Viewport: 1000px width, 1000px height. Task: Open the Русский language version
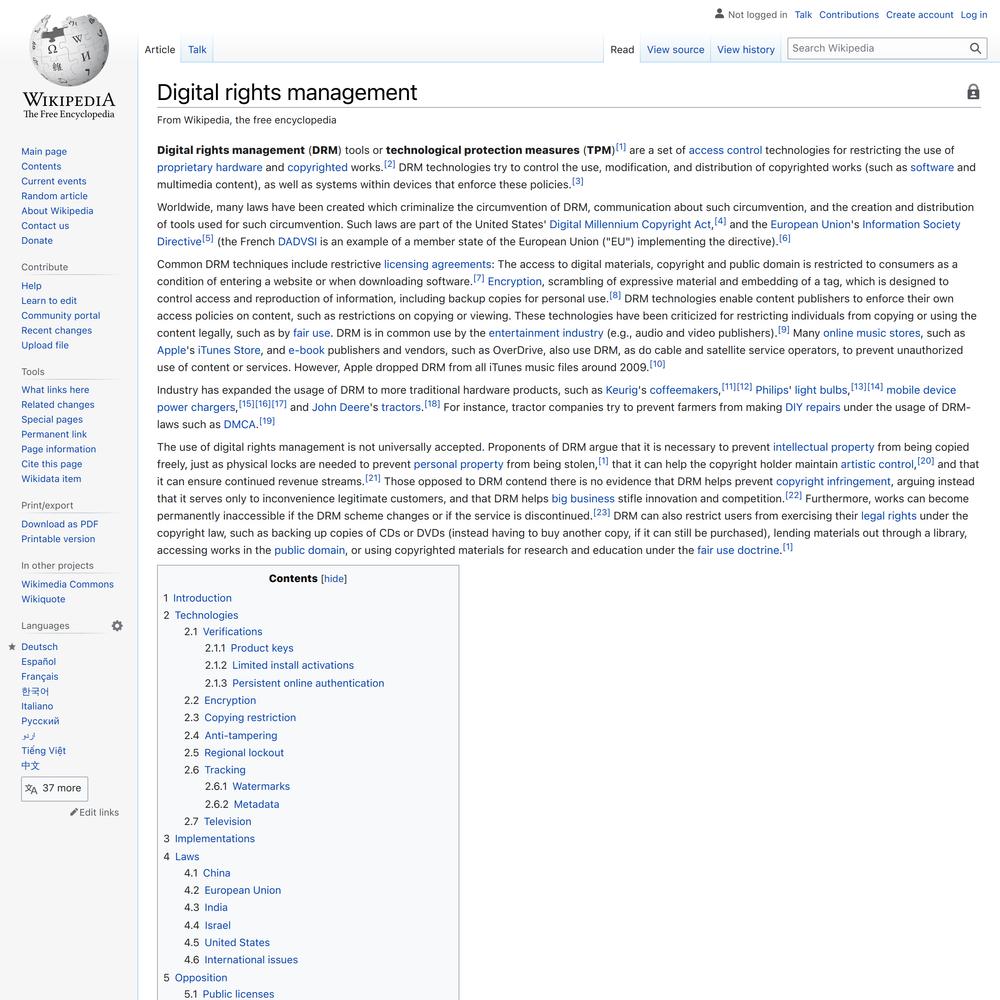tap(40, 721)
